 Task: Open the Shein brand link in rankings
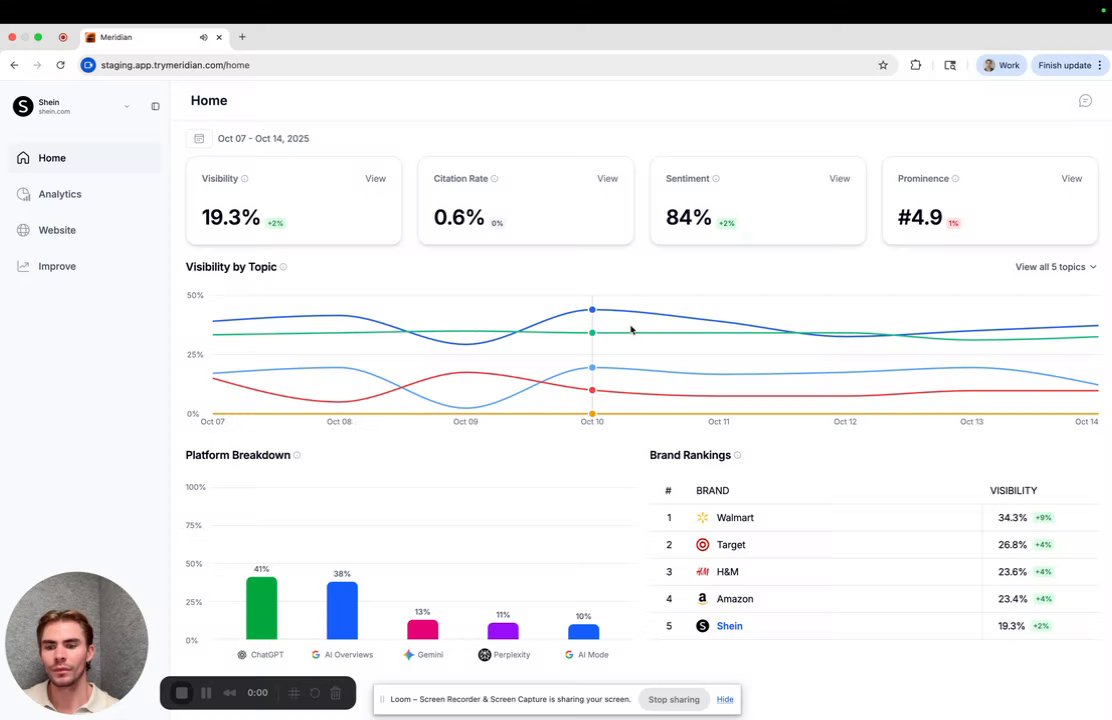729,626
